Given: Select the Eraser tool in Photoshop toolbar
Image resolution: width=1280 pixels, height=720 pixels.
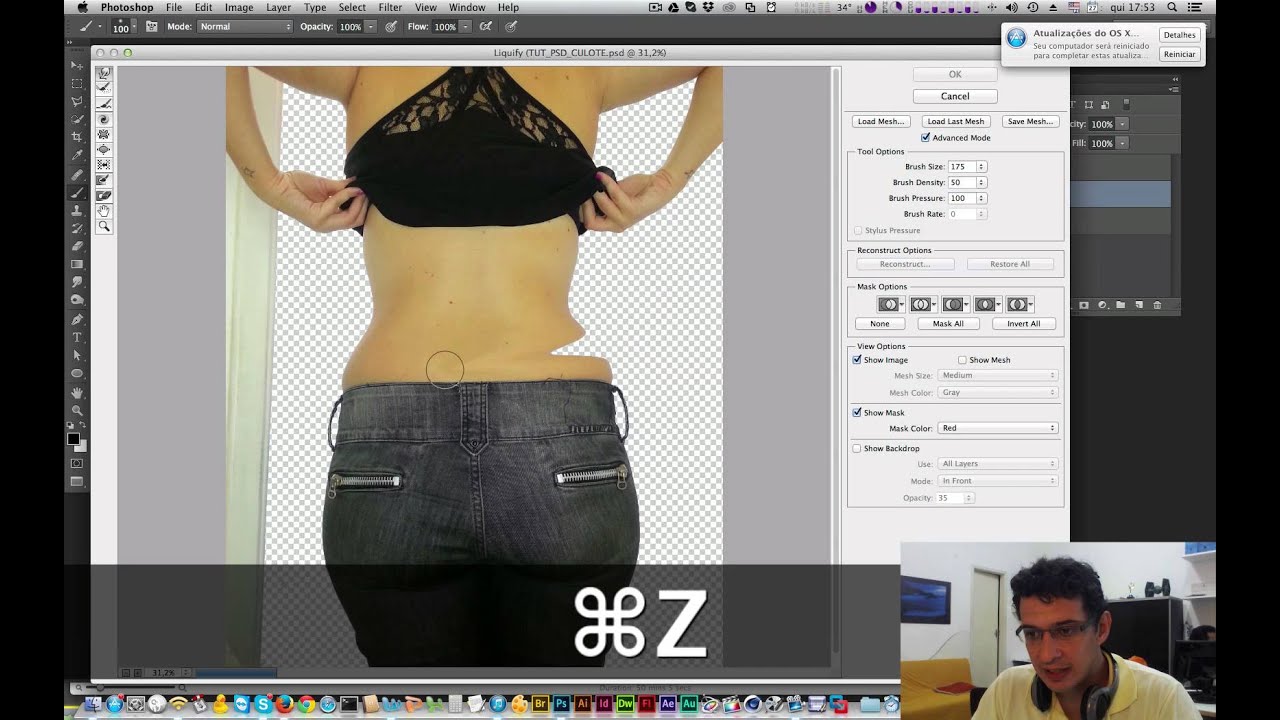Looking at the screenshot, I should click(77, 246).
